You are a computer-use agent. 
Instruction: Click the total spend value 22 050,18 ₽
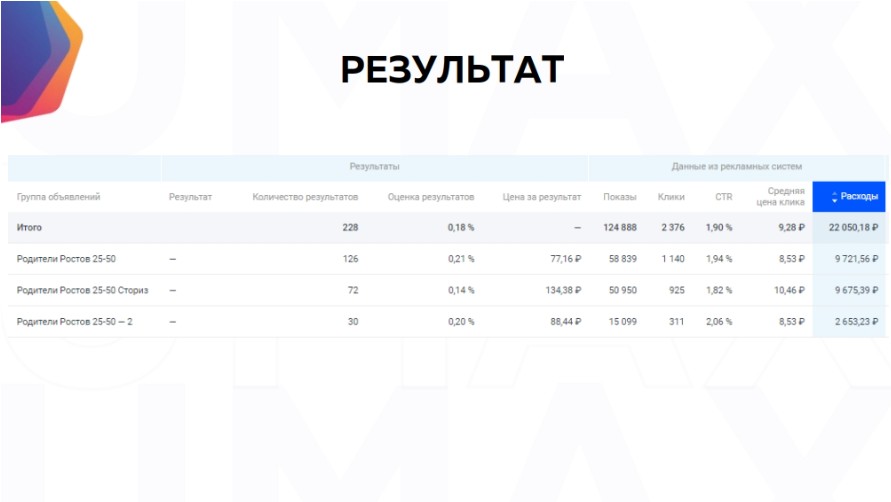[x=853, y=228]
